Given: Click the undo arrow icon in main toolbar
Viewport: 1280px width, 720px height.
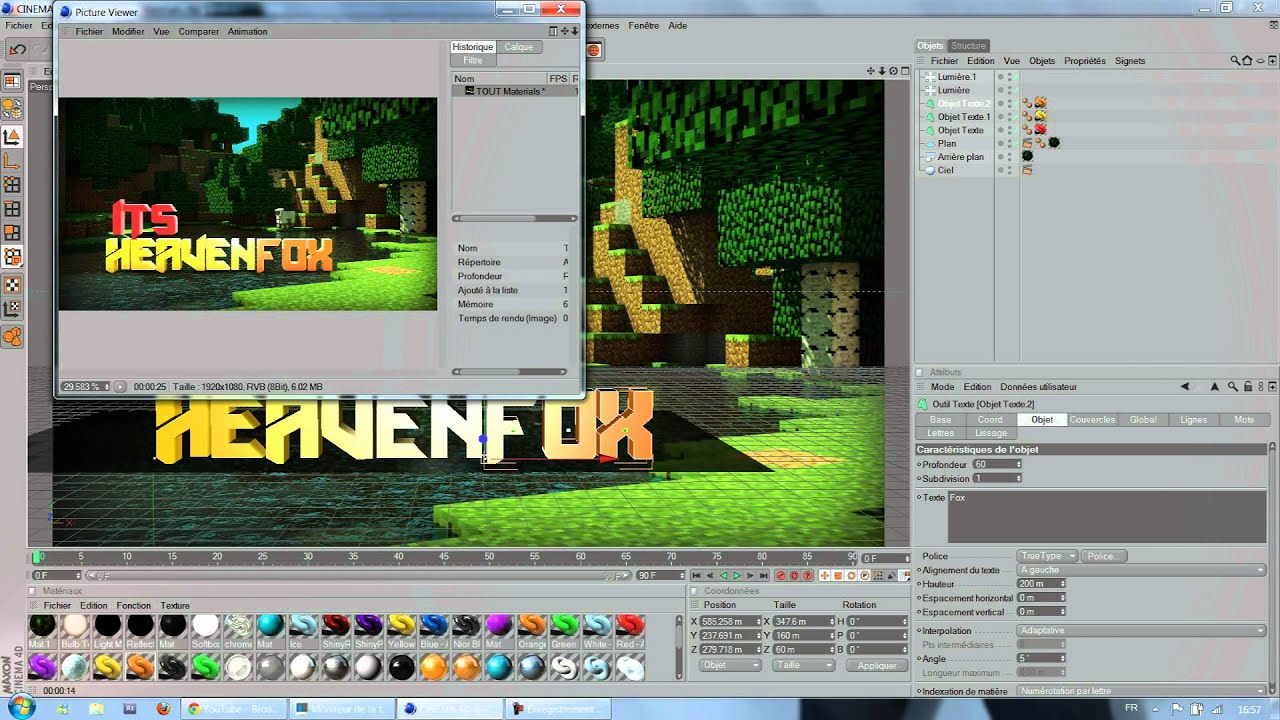Looking at the screenshot, I should (x=17, y=49).
